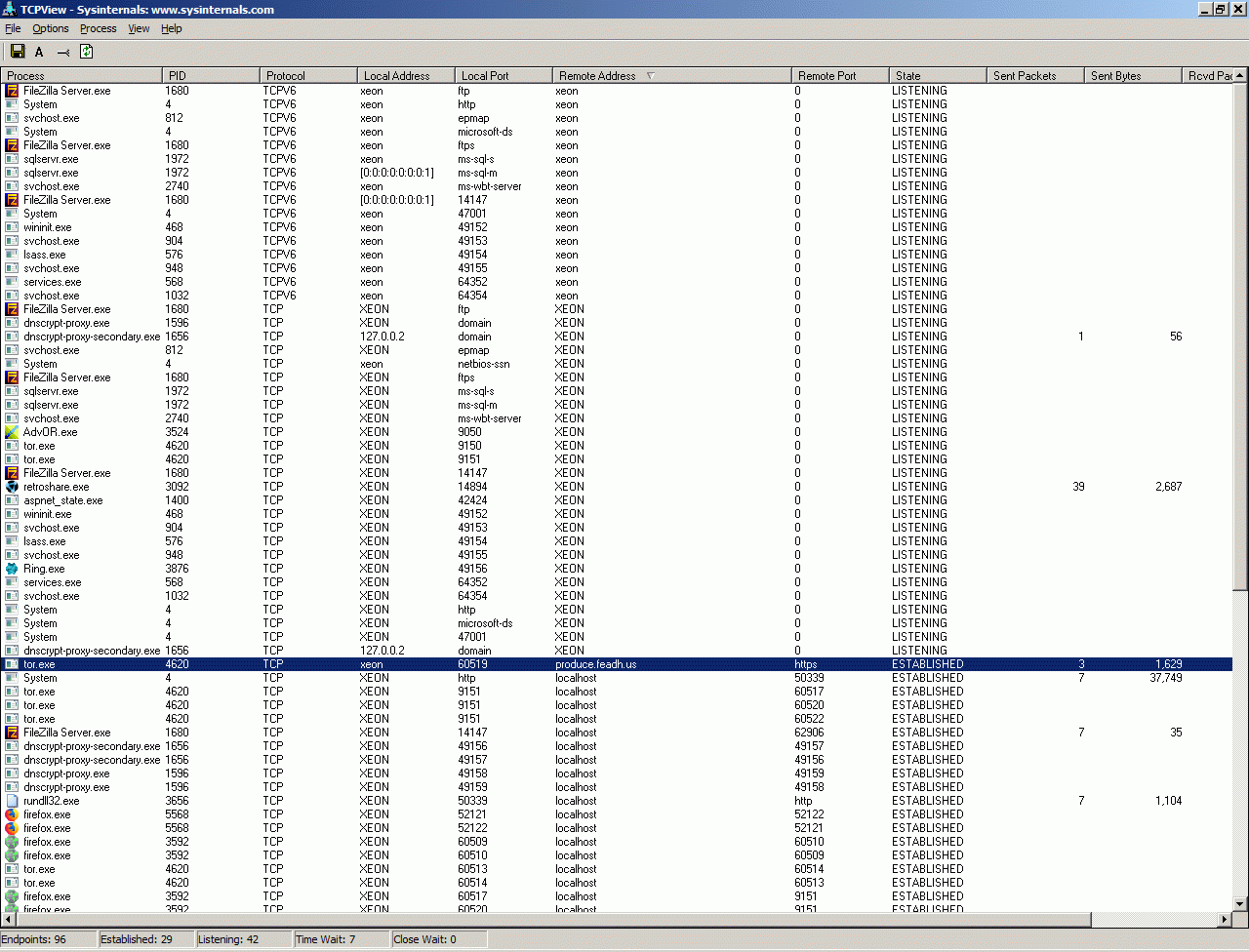Click the retroshare.exe process icon

click(12, 487)
